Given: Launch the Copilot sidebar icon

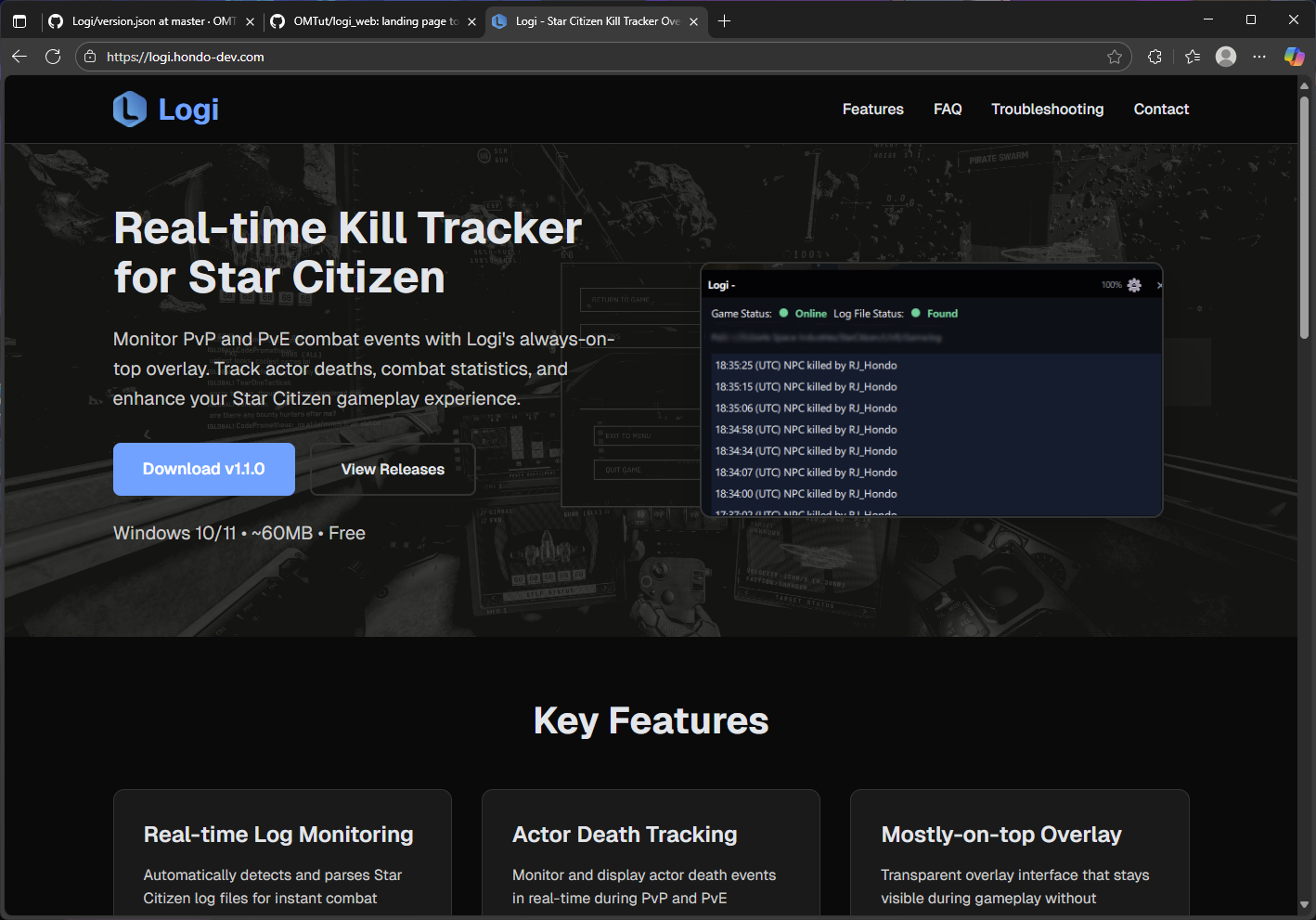Looking at the screenshot, I should coord(1294,57).
